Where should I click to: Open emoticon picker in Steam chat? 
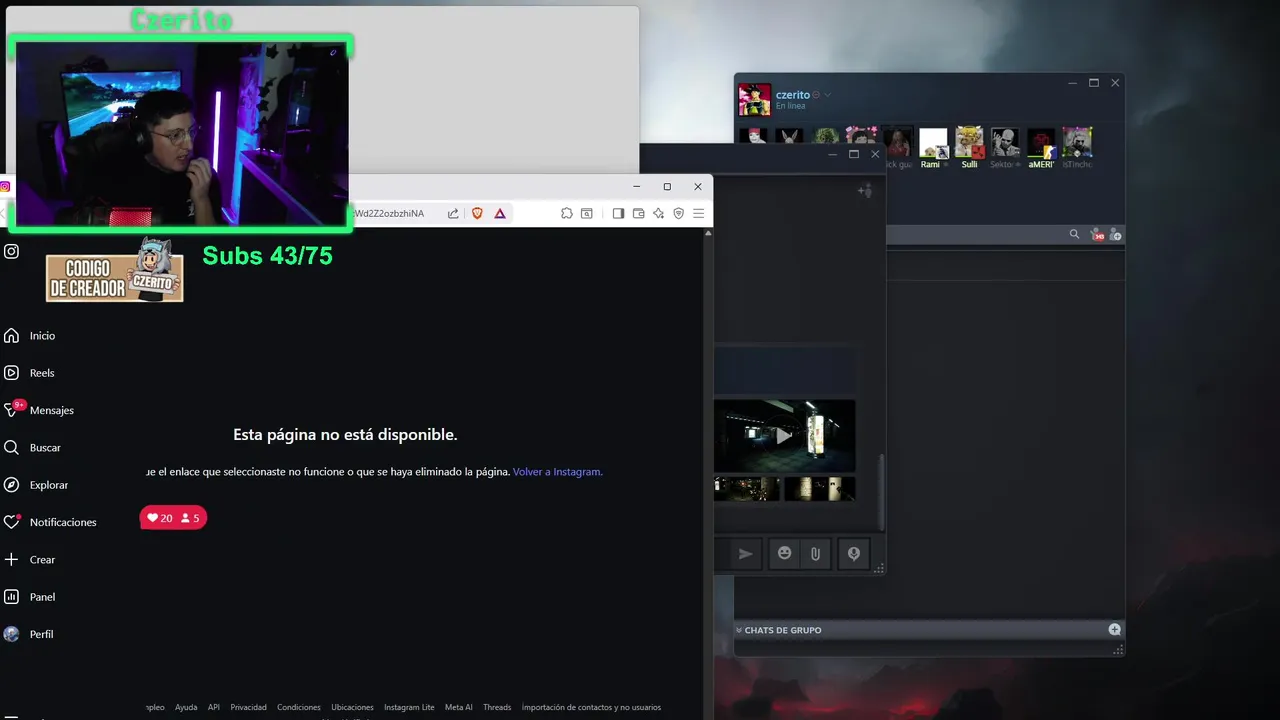click(x=785, y=553)
